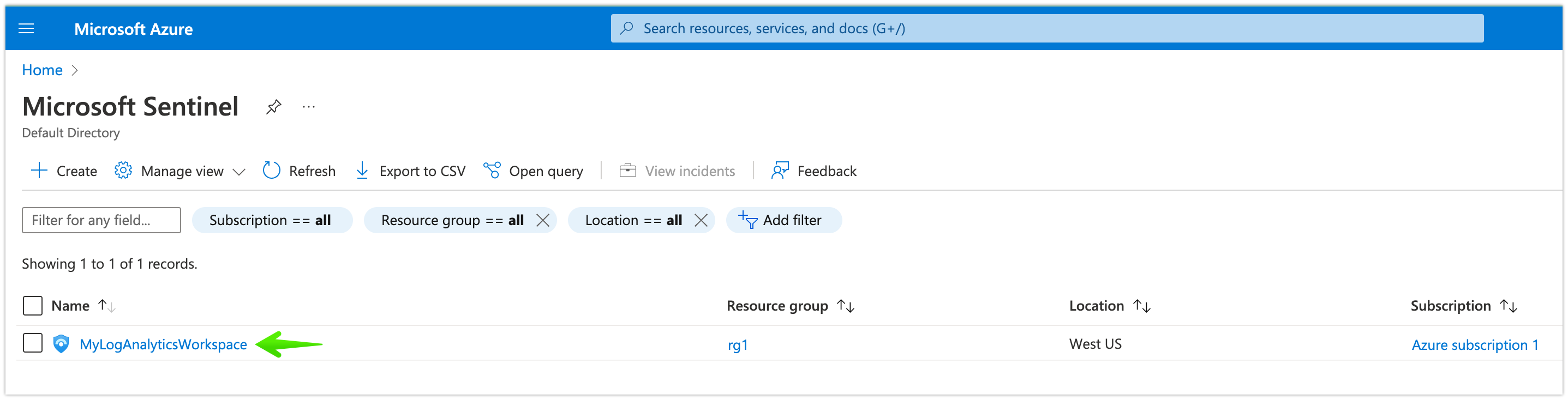1568x400 pixels.
Task: Click the Add filter label
Action: point(792,220)
